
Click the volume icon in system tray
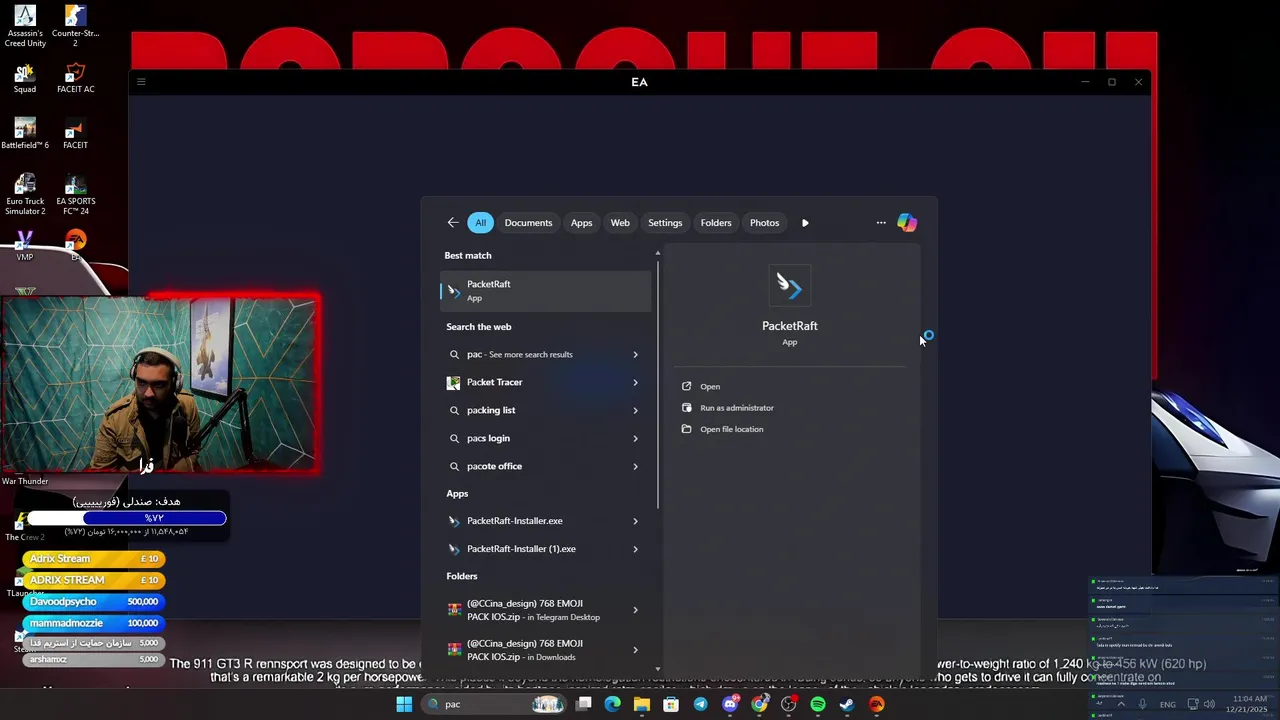(x=1209, y=704)
